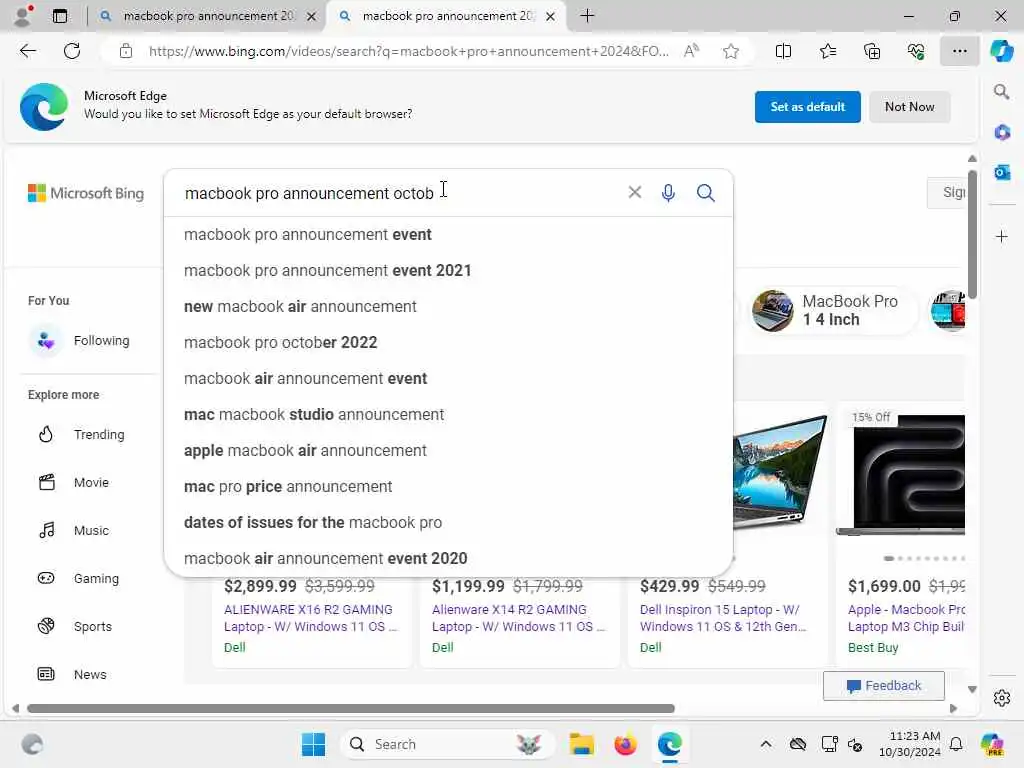Select suggestion dates of issues for the macbook pro
Viewport: 1024px width, 768px height.
coord(448,522)
